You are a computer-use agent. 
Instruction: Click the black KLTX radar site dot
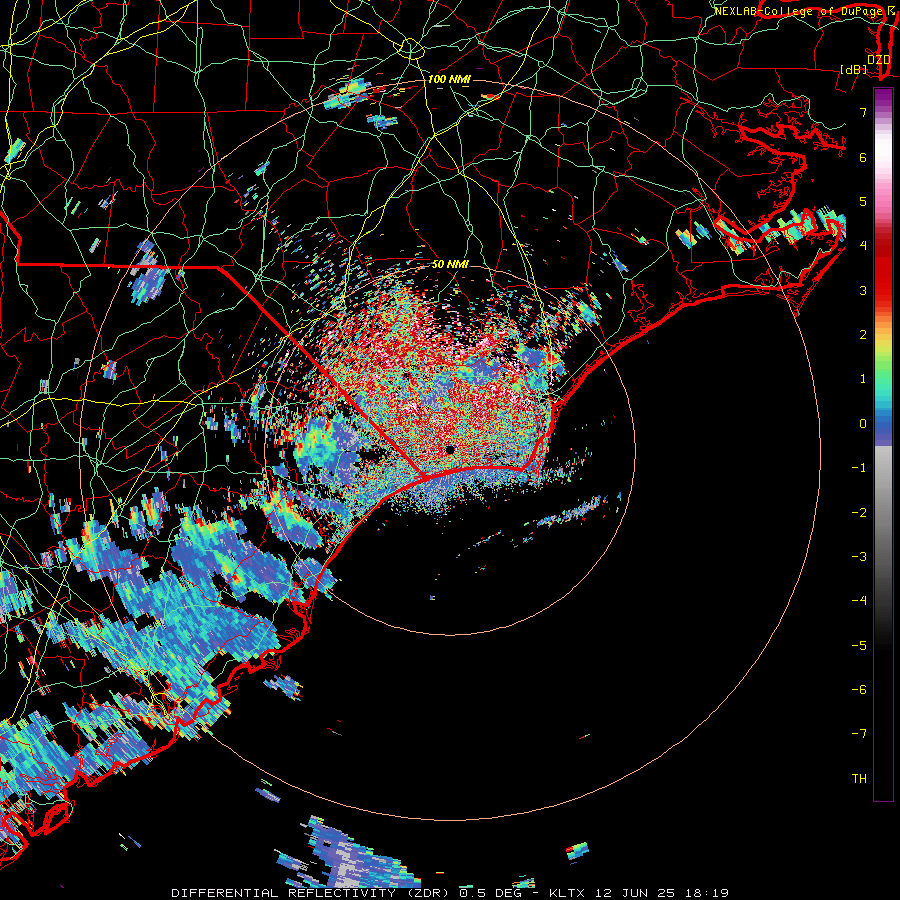pyautogui.click(x=450, y=449)
